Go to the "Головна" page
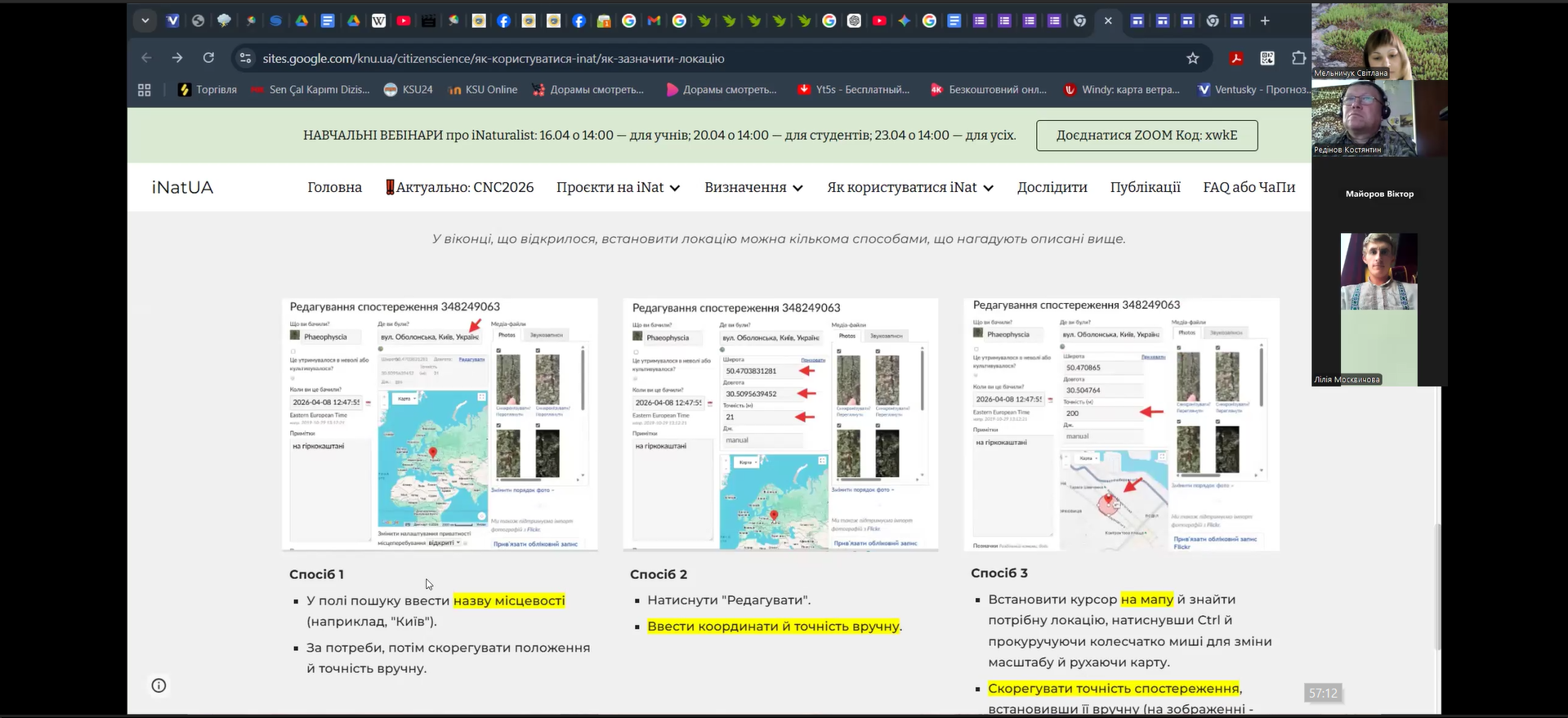This screenshot has width=1568, height=718. coord(334,187)
